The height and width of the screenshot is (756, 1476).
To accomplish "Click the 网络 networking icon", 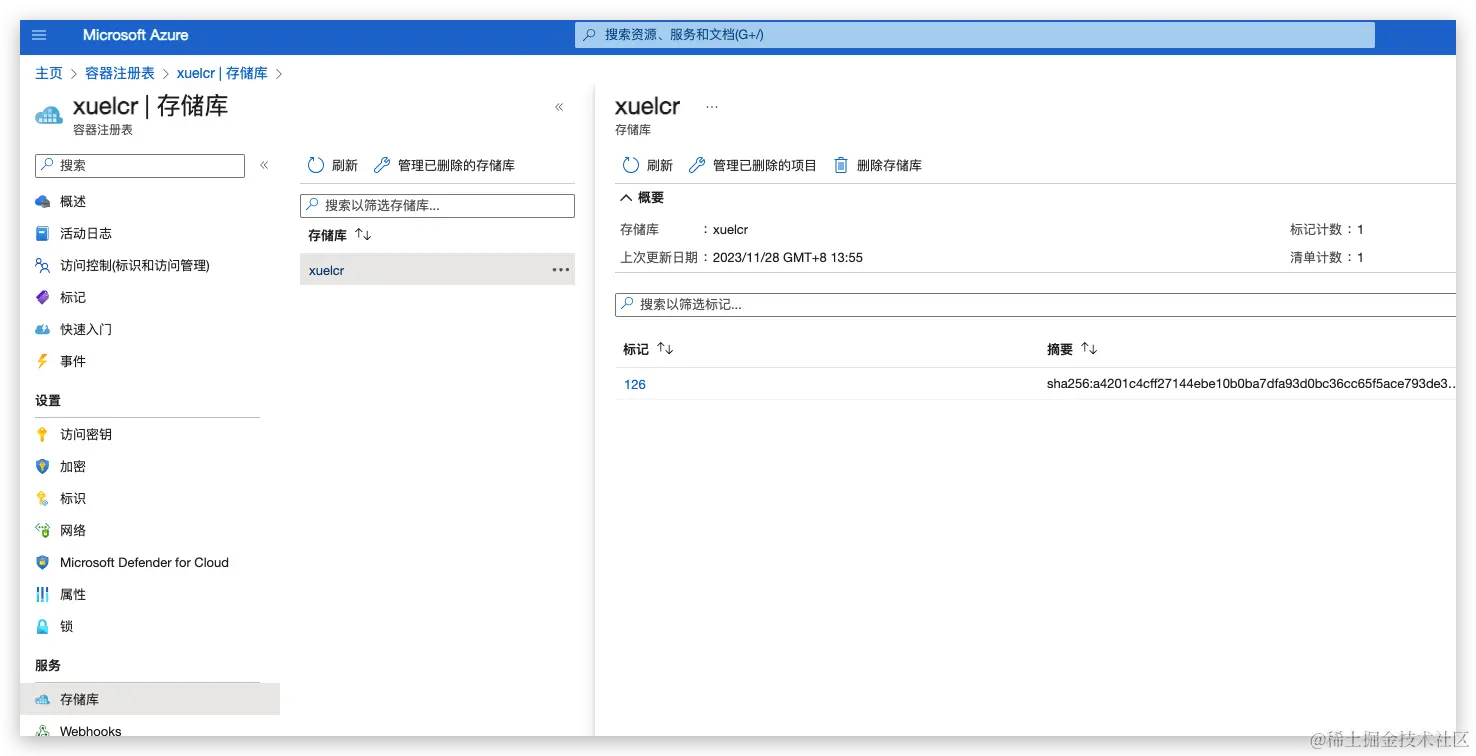I will click(42, 530).
